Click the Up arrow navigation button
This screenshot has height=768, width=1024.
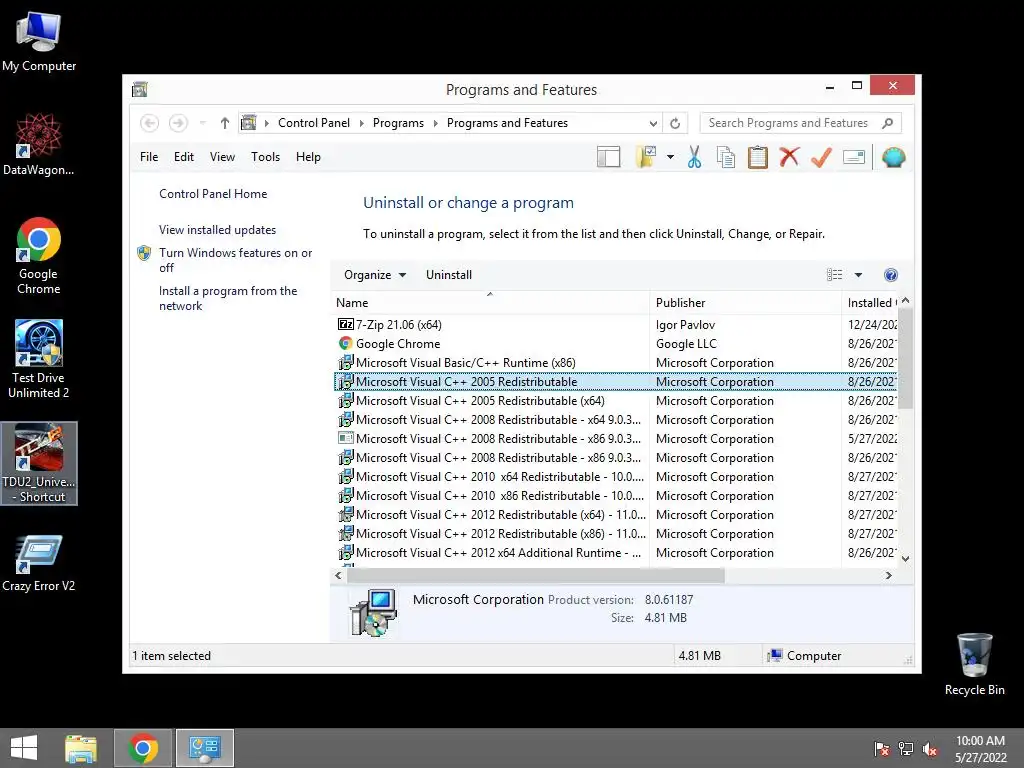pyautogui.click(x=224, y=123)
